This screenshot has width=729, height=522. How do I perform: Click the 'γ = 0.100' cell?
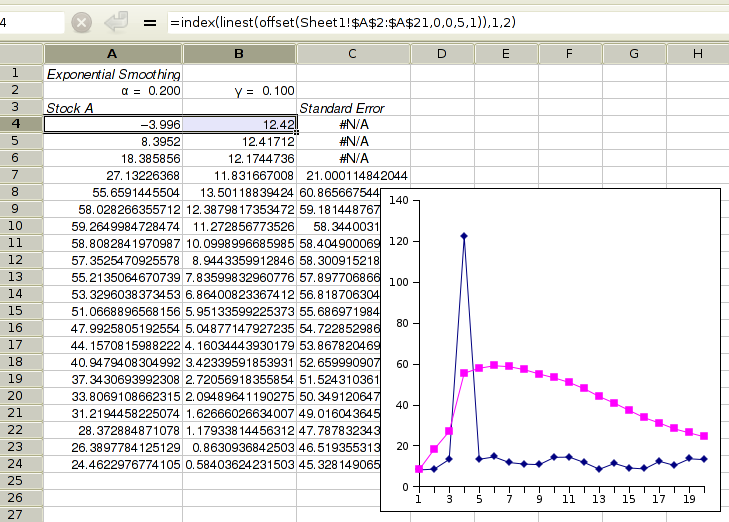click(239, 91)
